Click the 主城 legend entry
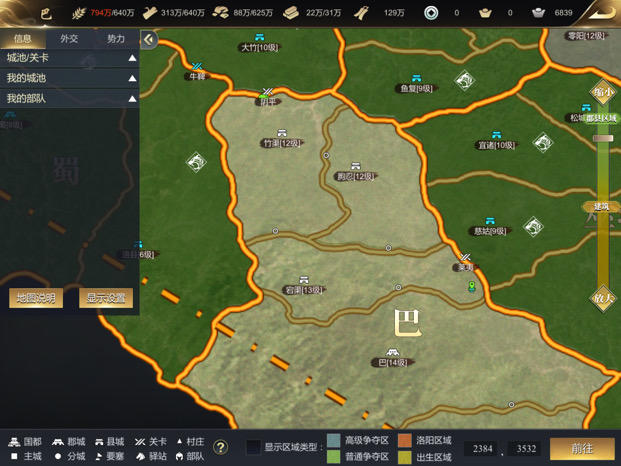Image resolution: width=621 pixels, height=466 pixels. point(26,456)
